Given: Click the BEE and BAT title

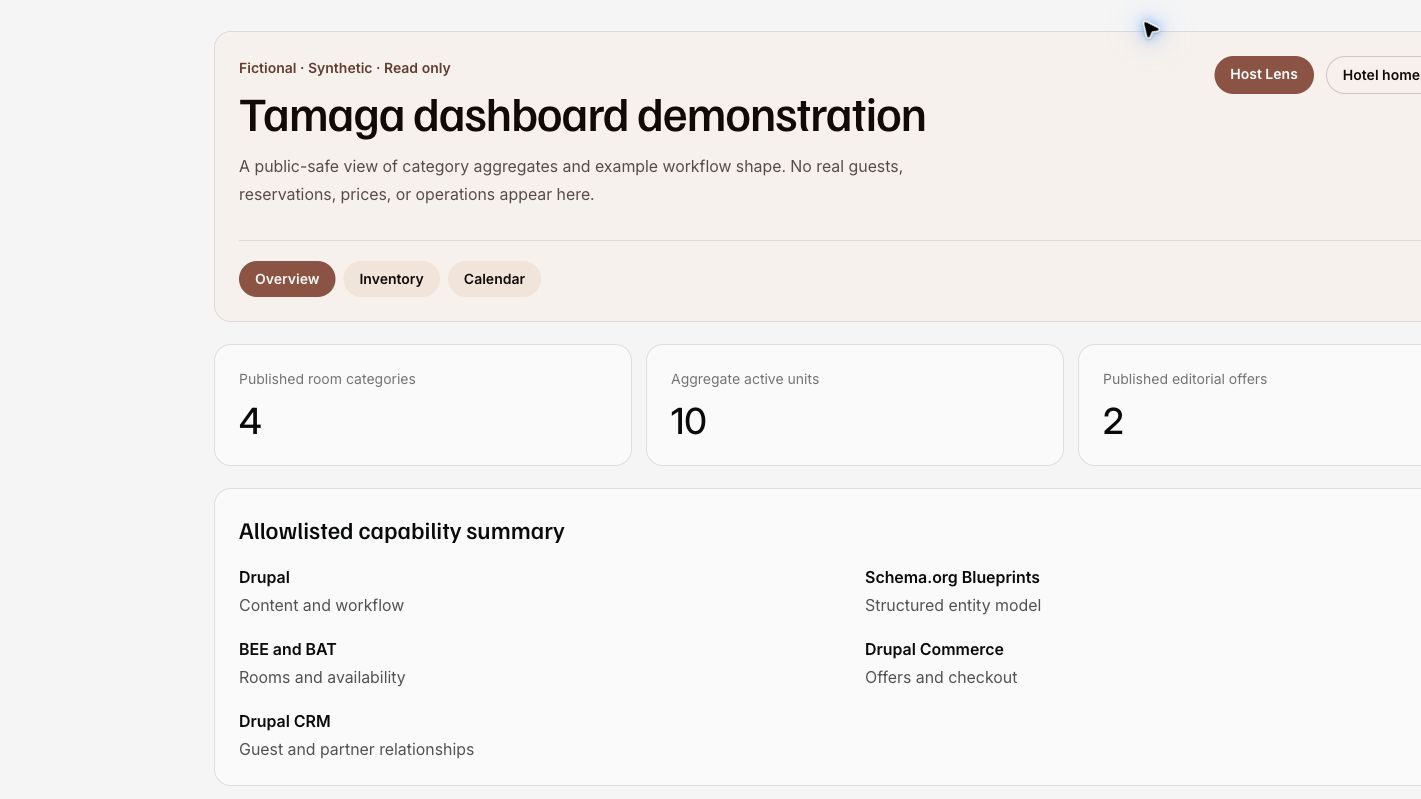Looking at the screenshot, I should pos(287,649).
